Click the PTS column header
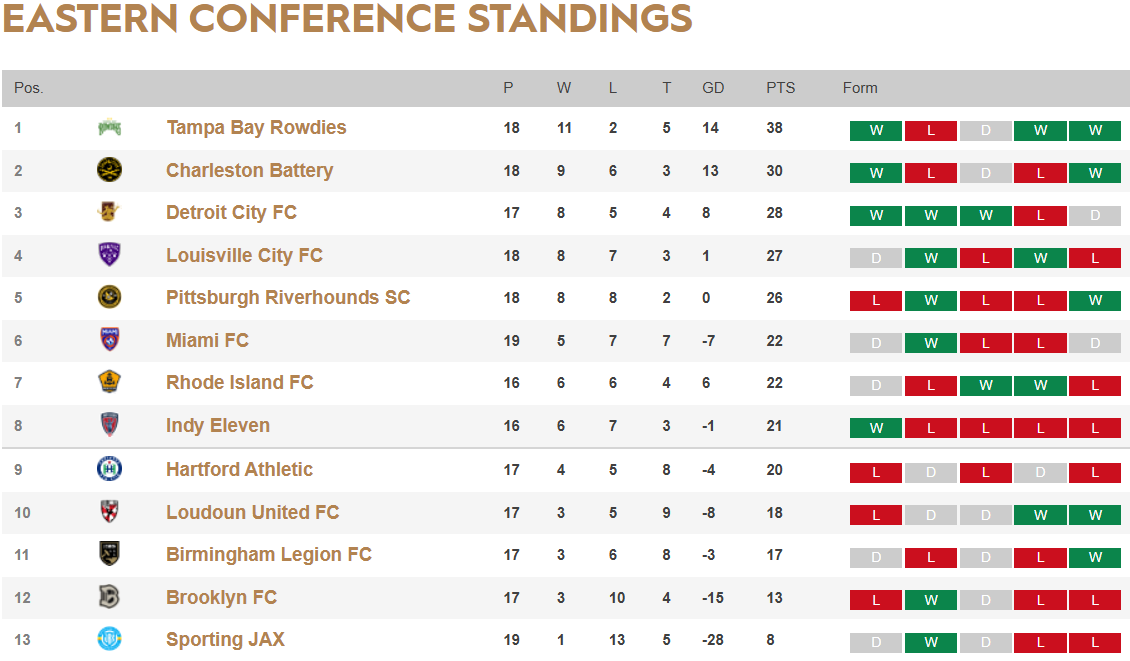 coord(780,88)
